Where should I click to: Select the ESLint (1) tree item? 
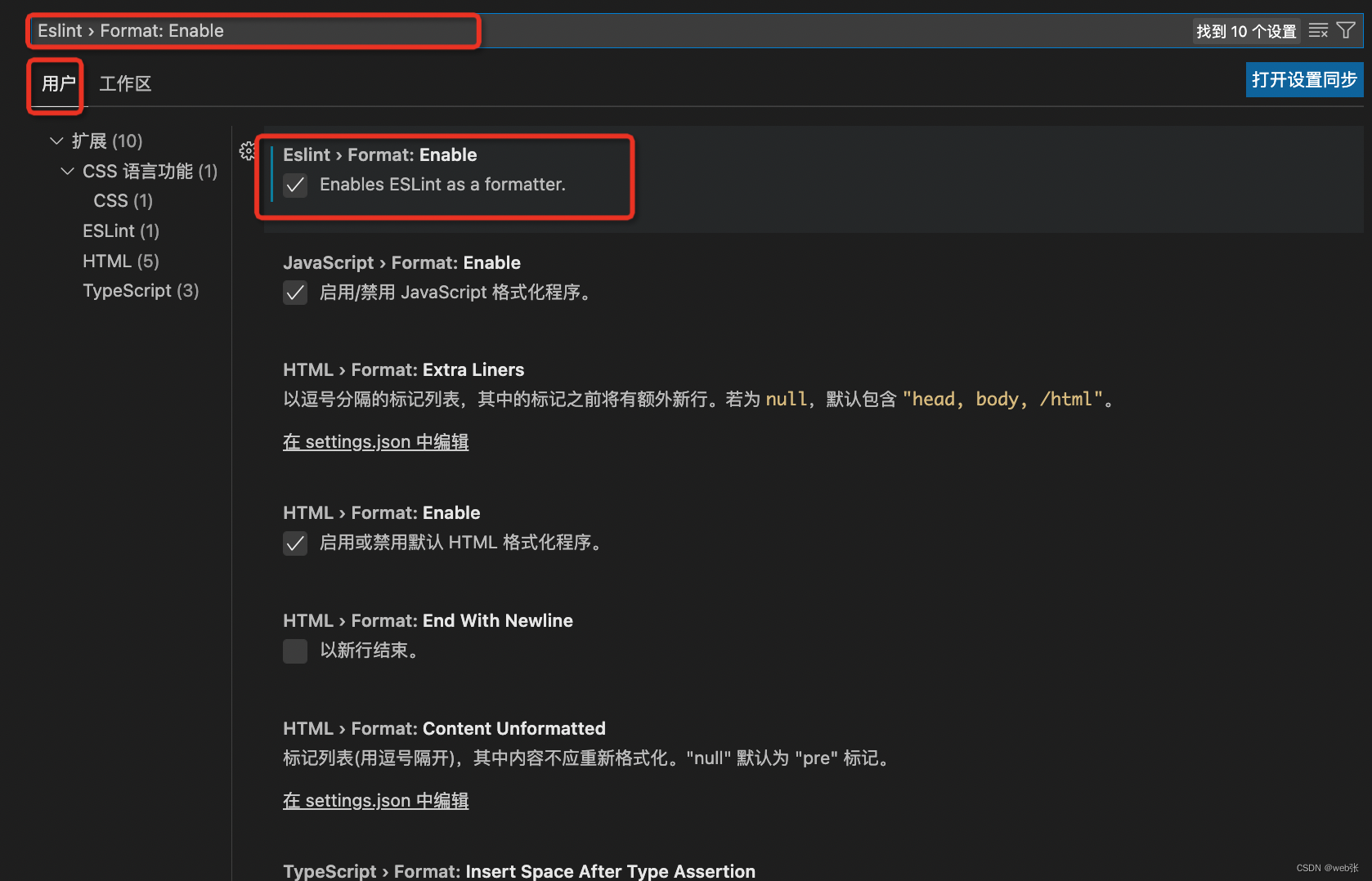(x=121, y=231)
